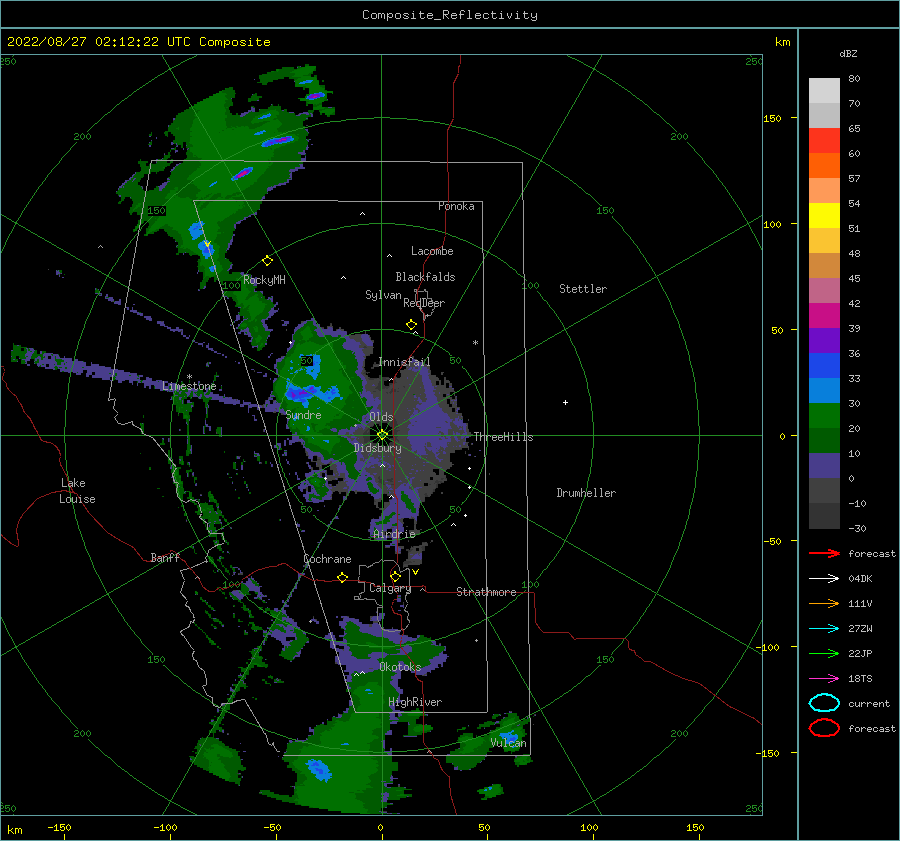Click the Limestone label
Screen dimensions: 900x841
tap(189, 386)
